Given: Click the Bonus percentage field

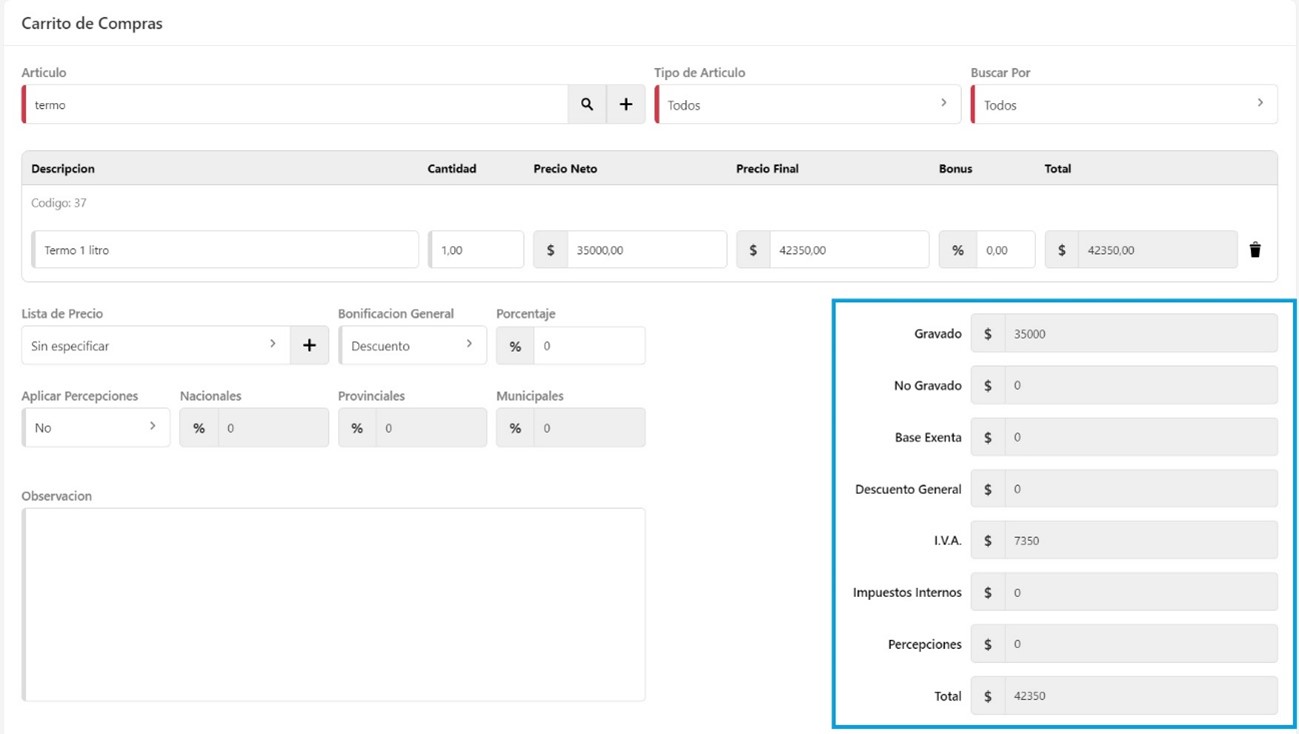Looking at the screenshot, I should pyautogui.click(x=1004, y=250).
